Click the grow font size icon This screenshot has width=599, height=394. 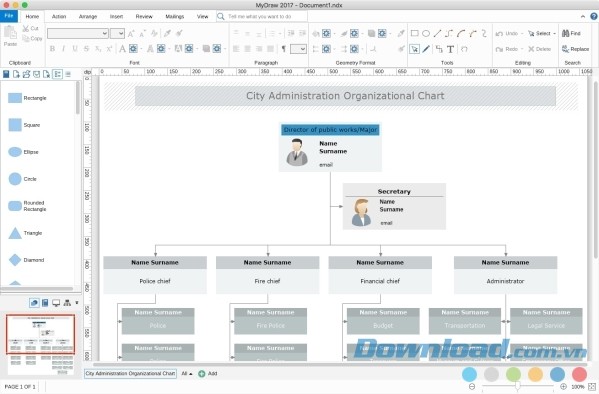click(131, 34)
